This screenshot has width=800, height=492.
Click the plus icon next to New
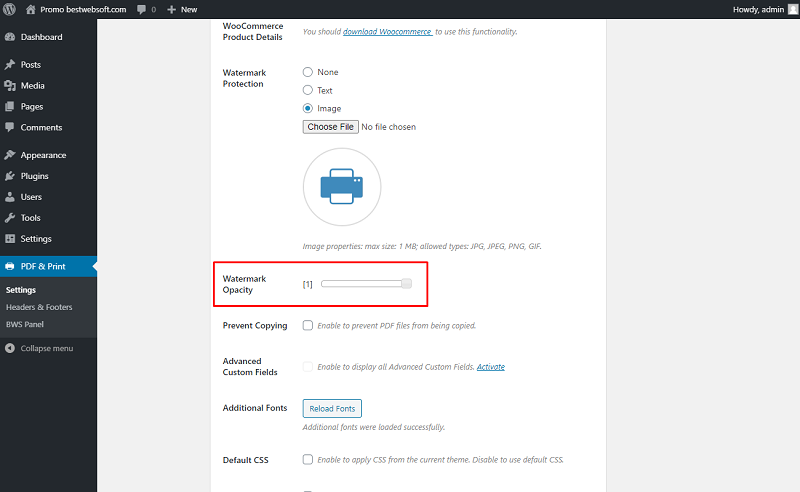(x=171, y=9)
